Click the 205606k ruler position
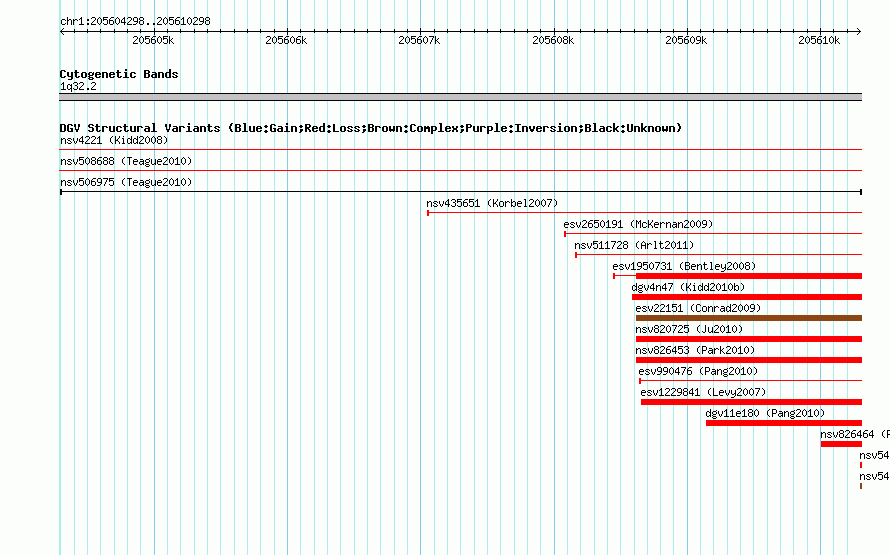Screen dimensions: 890x555 286,40
